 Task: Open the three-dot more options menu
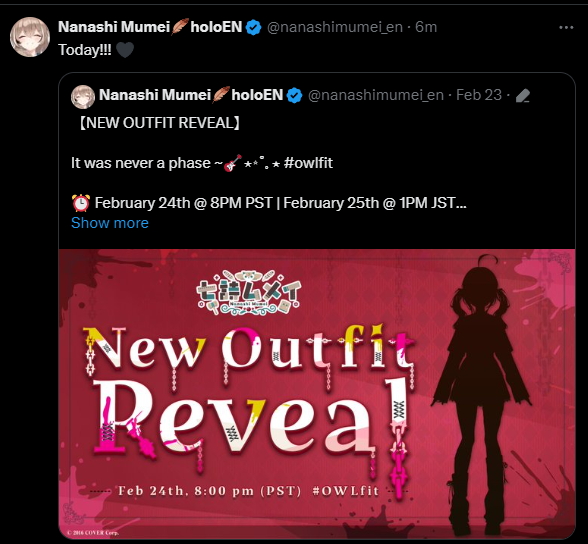tap(566, 27)
